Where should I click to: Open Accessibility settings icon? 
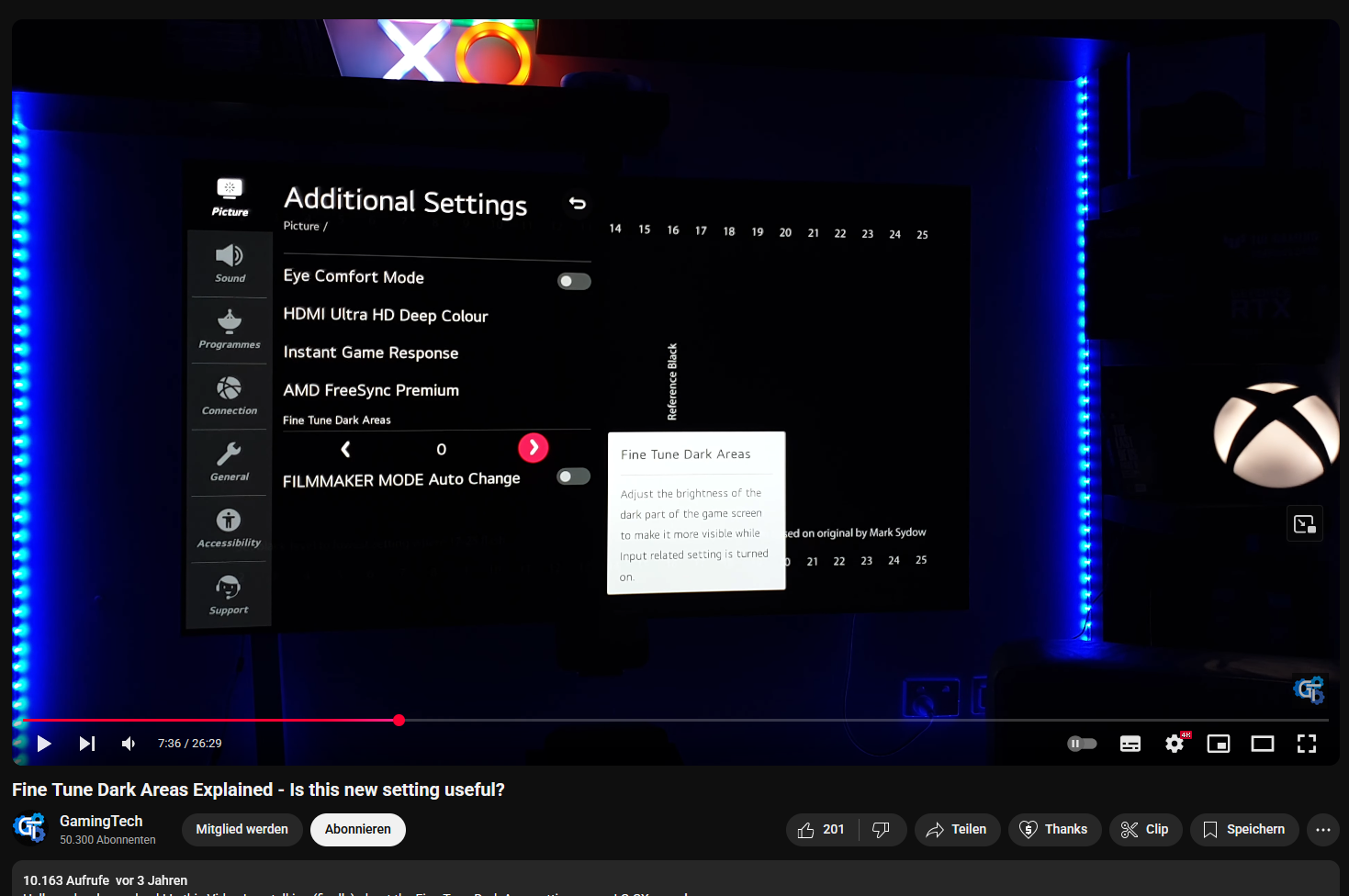(229, 527)
